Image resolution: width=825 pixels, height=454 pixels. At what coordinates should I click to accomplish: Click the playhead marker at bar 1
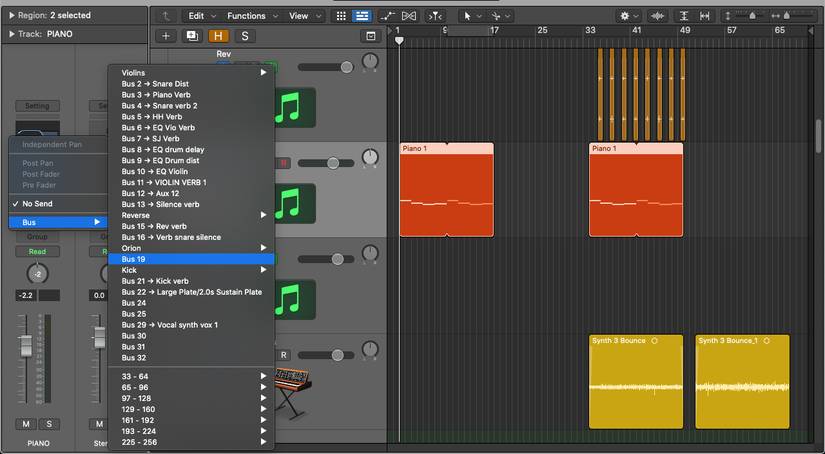tap(399, 40)
